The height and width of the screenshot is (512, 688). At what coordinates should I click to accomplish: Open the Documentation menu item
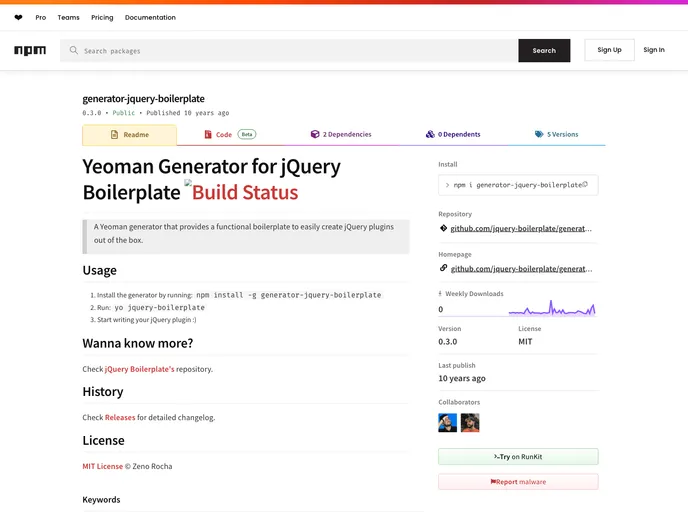[x=150, y=18]
